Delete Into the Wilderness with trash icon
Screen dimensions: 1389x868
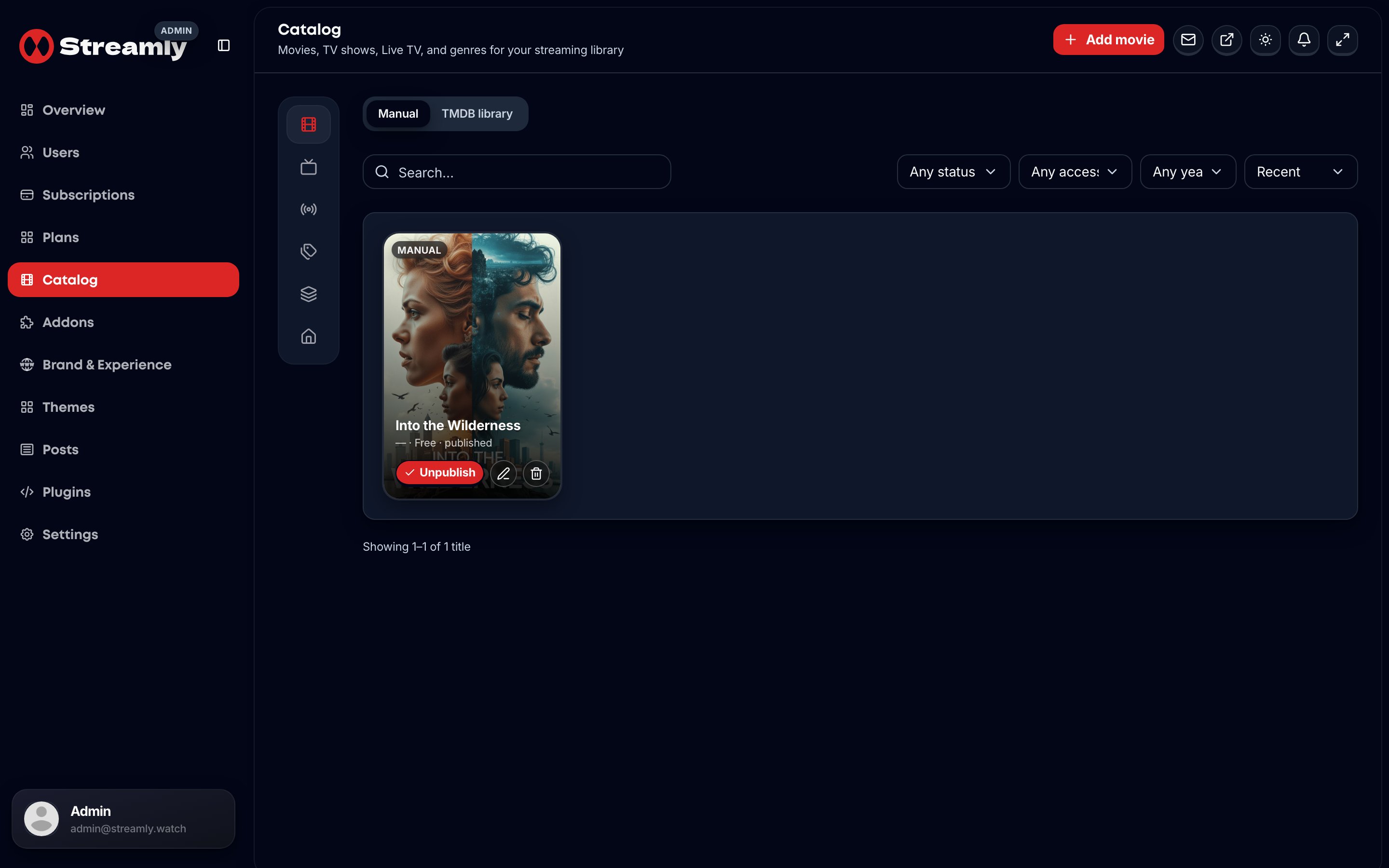coord(536,474)
